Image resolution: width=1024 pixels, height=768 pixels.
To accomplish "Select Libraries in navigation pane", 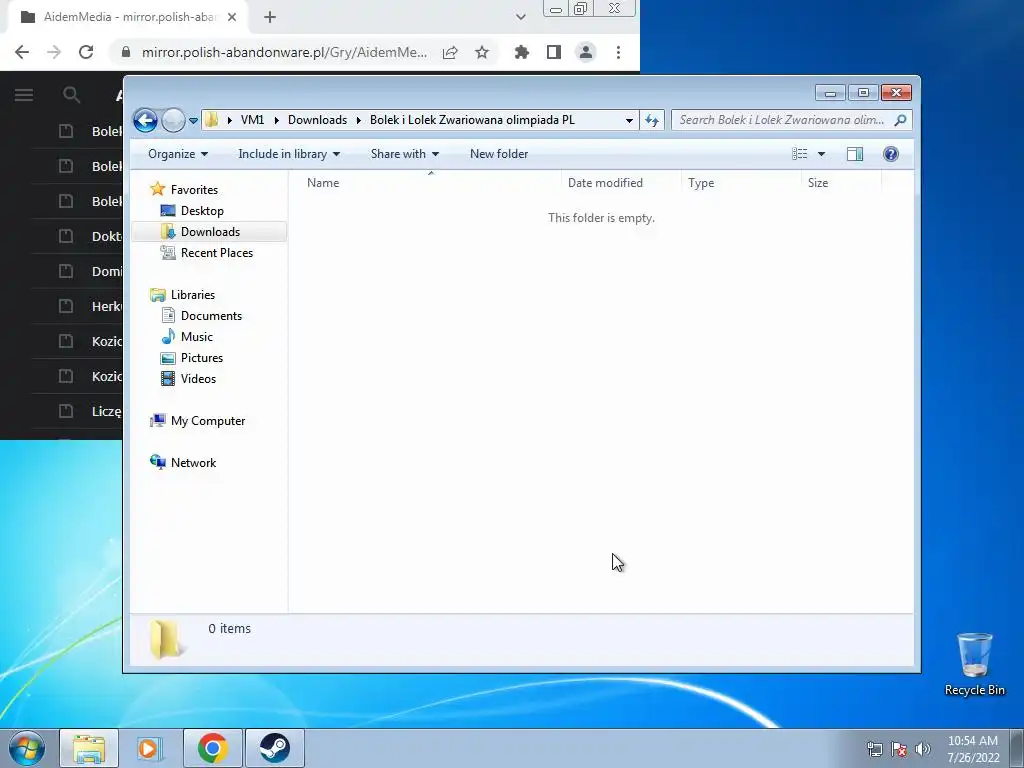I will (193, 295).
